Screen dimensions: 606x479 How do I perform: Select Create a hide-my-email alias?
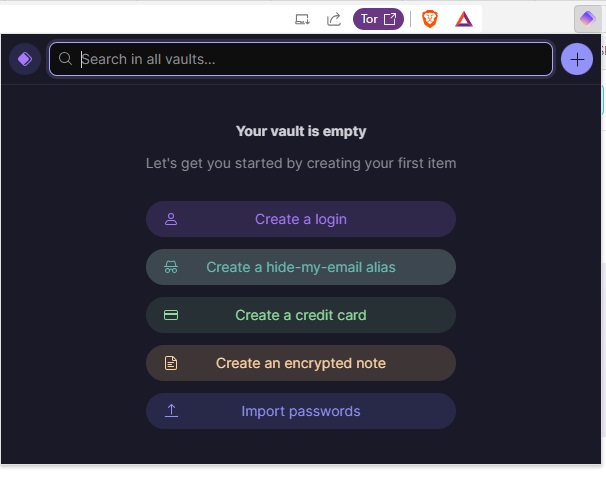pyautogui.click(x=301, y=267)
